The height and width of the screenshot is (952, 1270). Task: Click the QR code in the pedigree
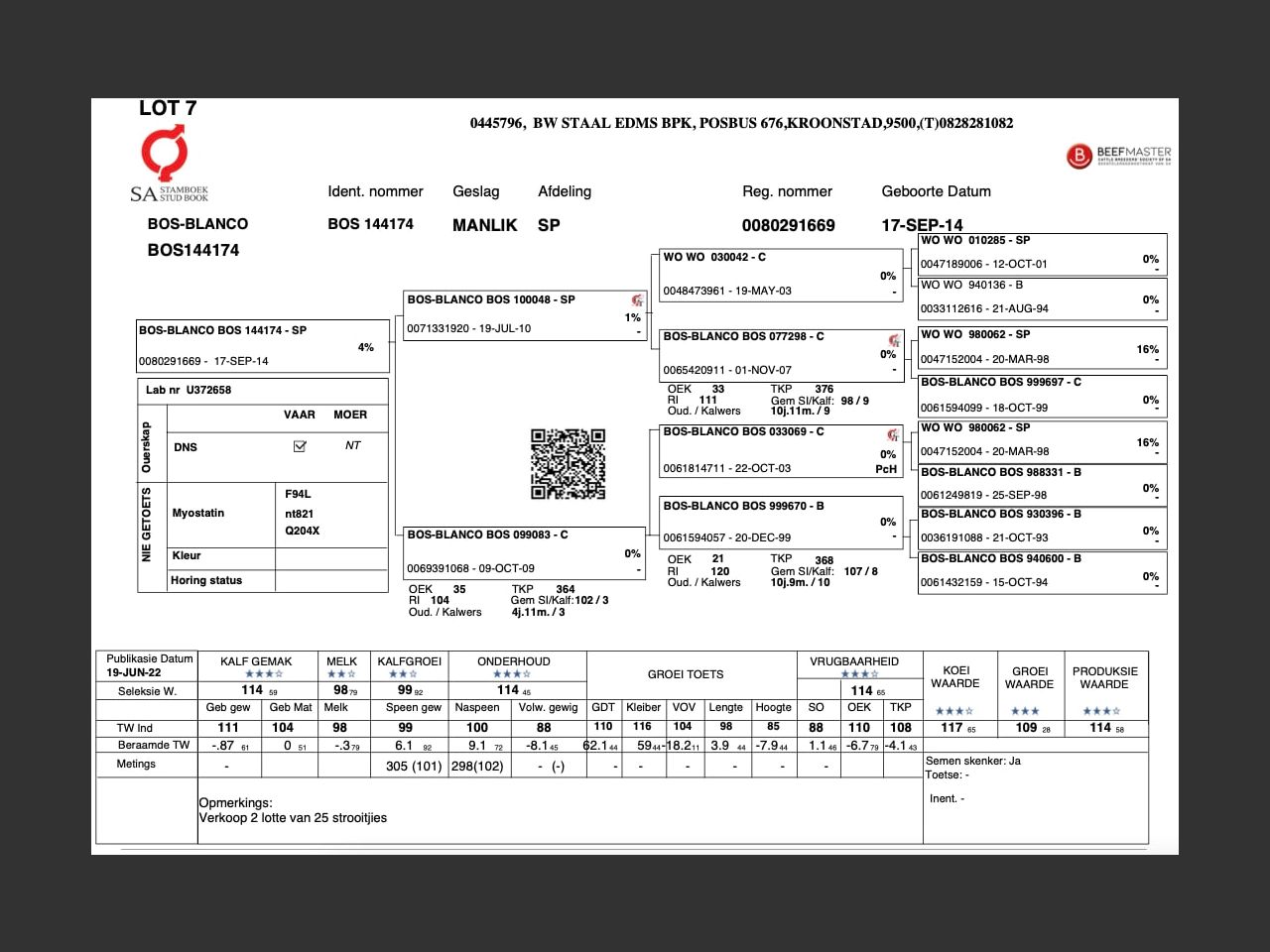click(568, 464)
